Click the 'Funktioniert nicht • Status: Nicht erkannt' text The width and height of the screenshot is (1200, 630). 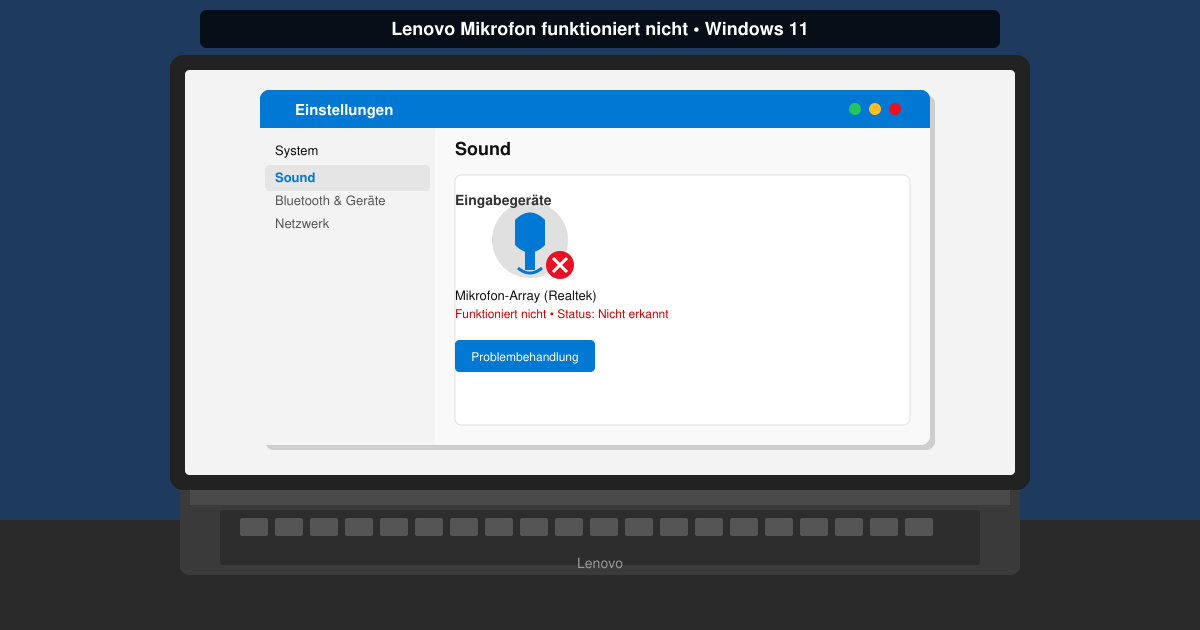tap(561, 314)
